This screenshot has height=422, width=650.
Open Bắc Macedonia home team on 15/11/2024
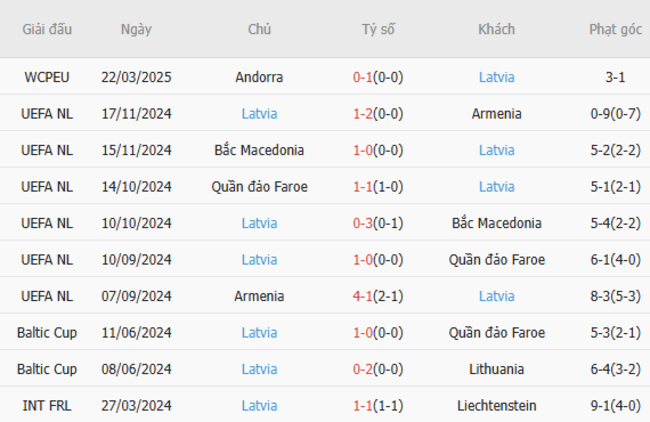click(x=259, y=150)
